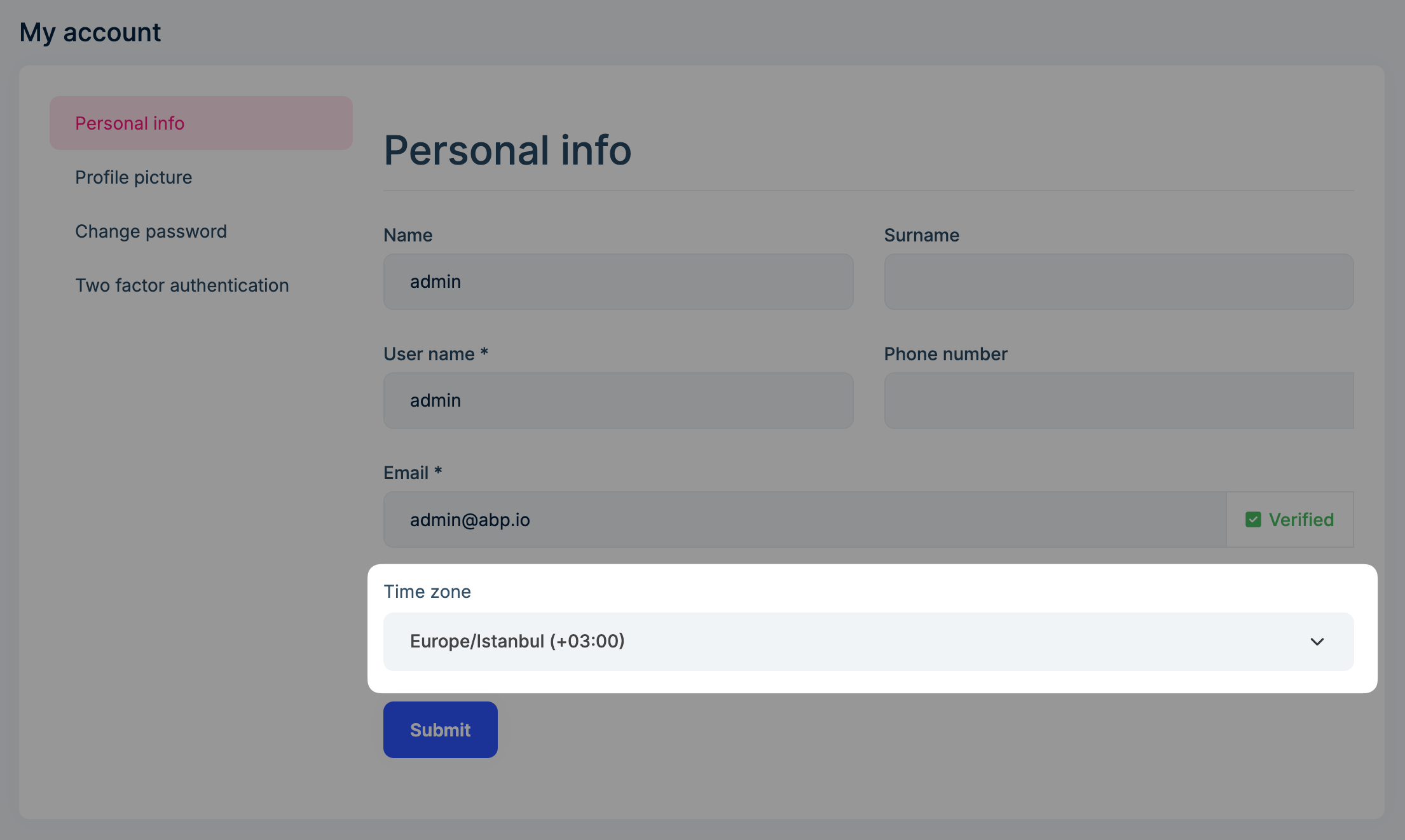Click the Time zone label
1405x840 pixels.
click(427, 592)
